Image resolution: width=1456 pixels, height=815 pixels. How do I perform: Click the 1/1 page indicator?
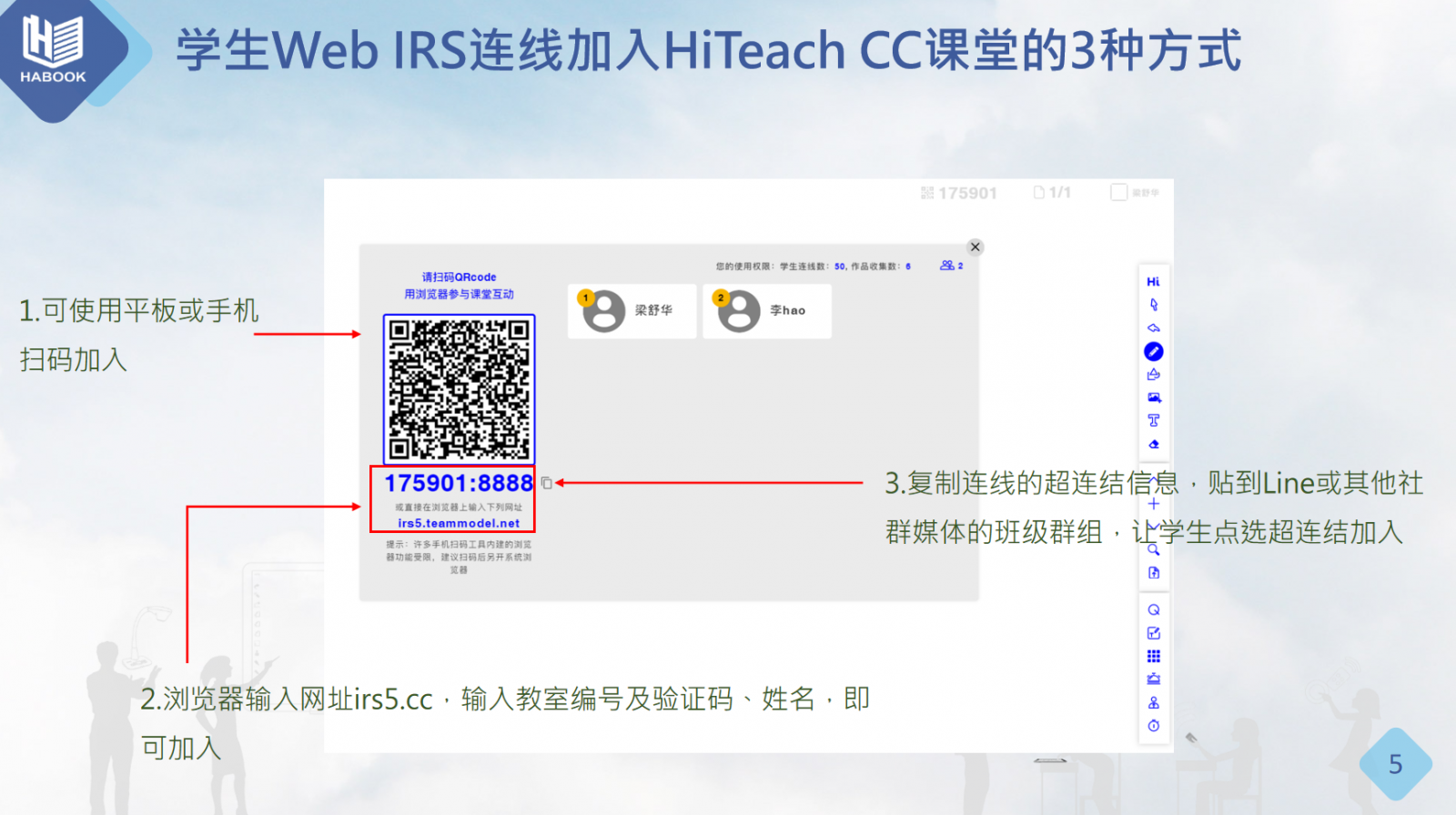(1052, 193)
